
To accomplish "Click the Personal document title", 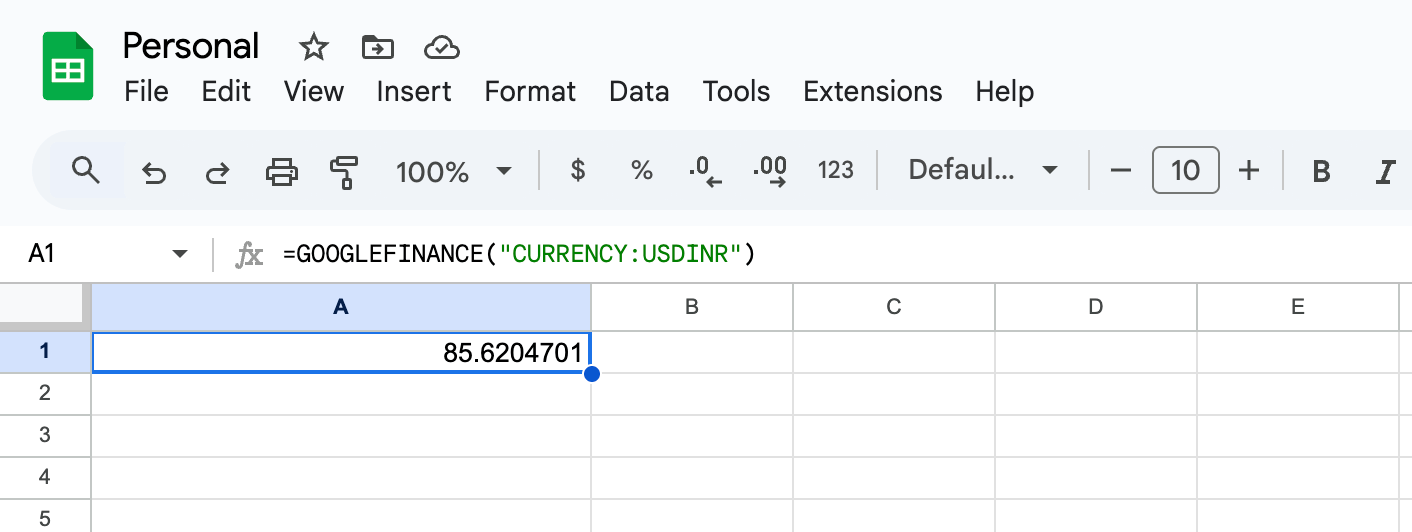I will 190,46.
